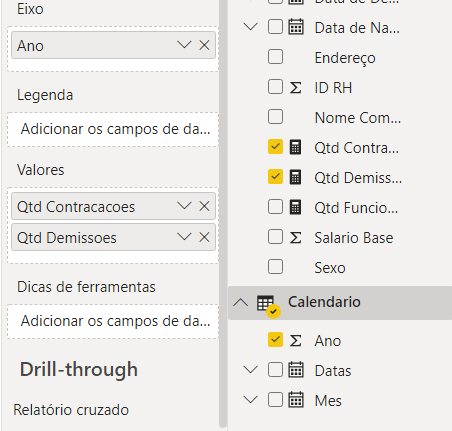Select the Endereço field name
The image size is (452, 431).
[x=345, y=58]
